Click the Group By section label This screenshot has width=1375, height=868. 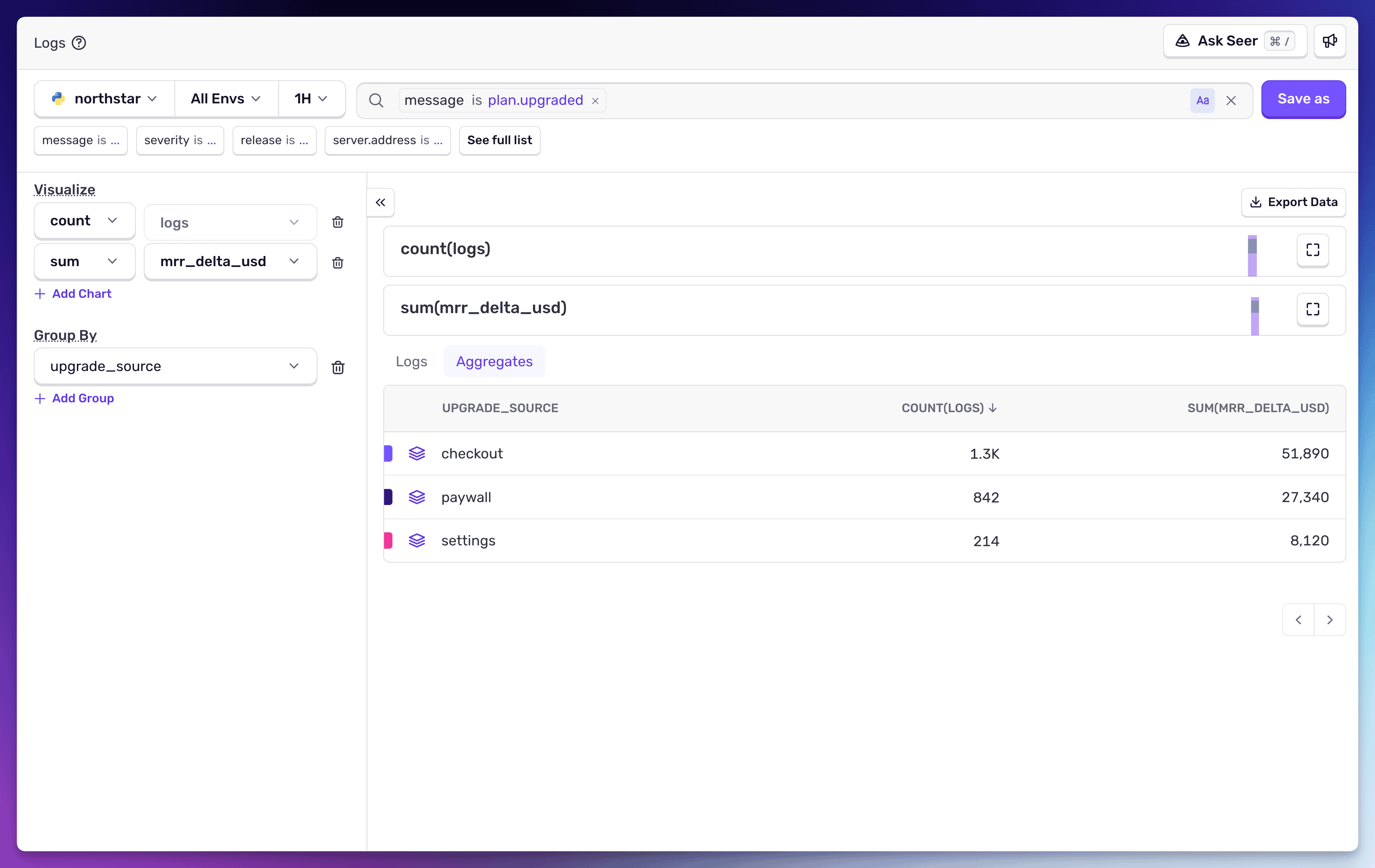[65, 335]
